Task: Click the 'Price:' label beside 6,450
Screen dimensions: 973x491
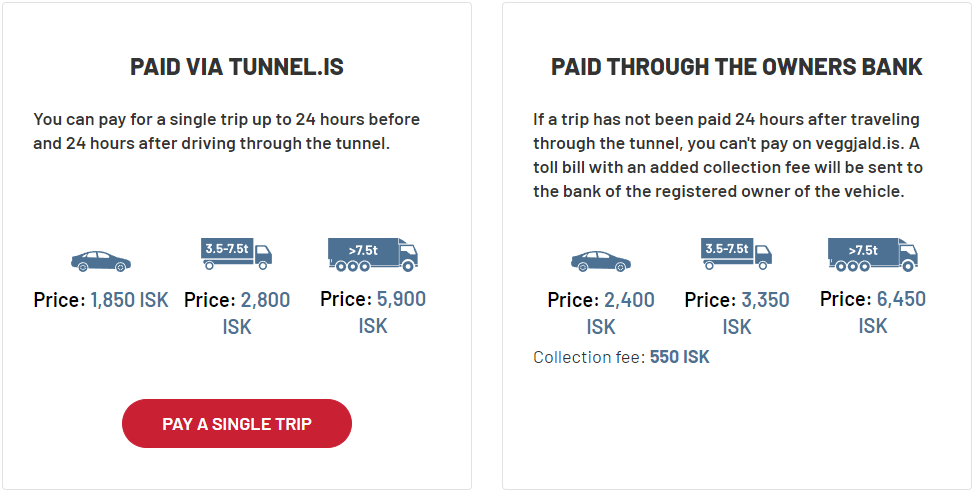Action: pos(845,299)
